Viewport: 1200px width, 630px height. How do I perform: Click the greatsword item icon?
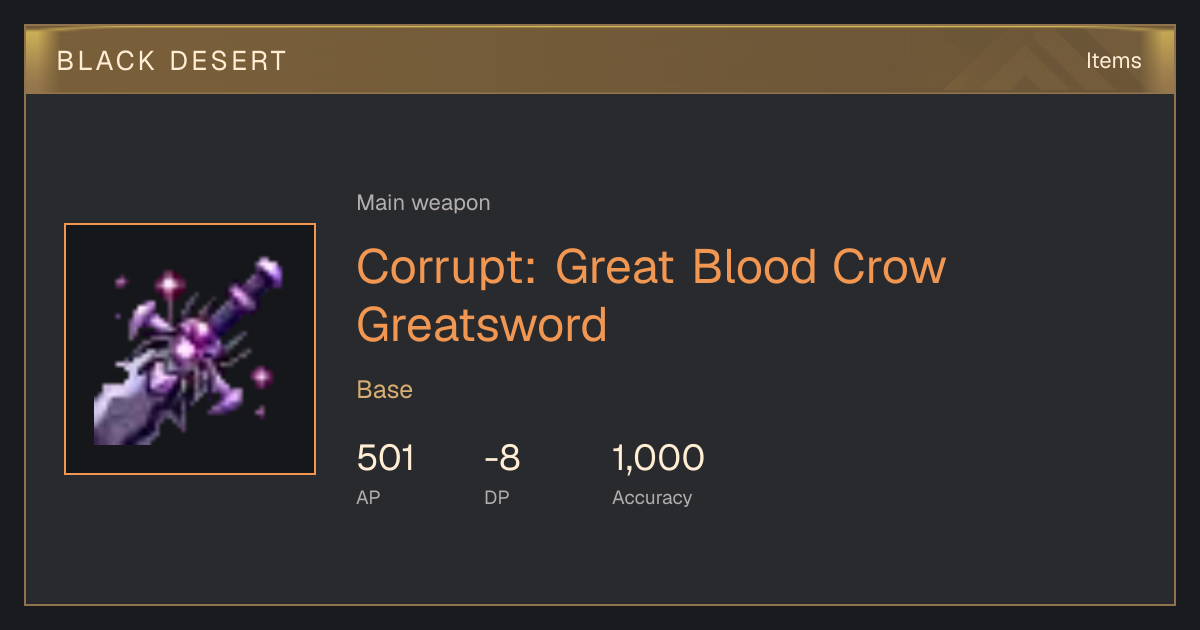pyautogui.click(x=190, y=349)
